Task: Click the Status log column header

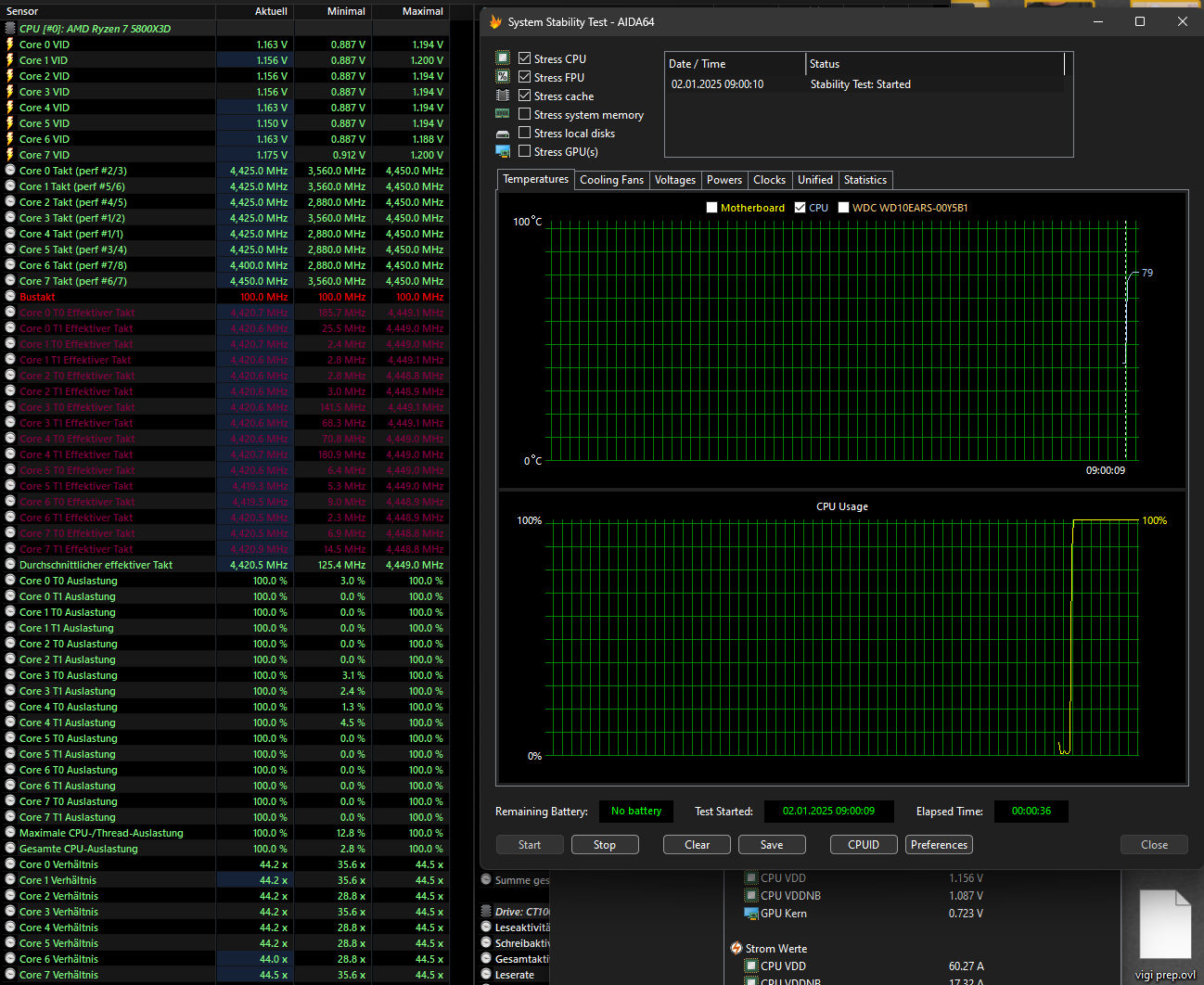Action: pyautogui.click(x=935, y=64)
